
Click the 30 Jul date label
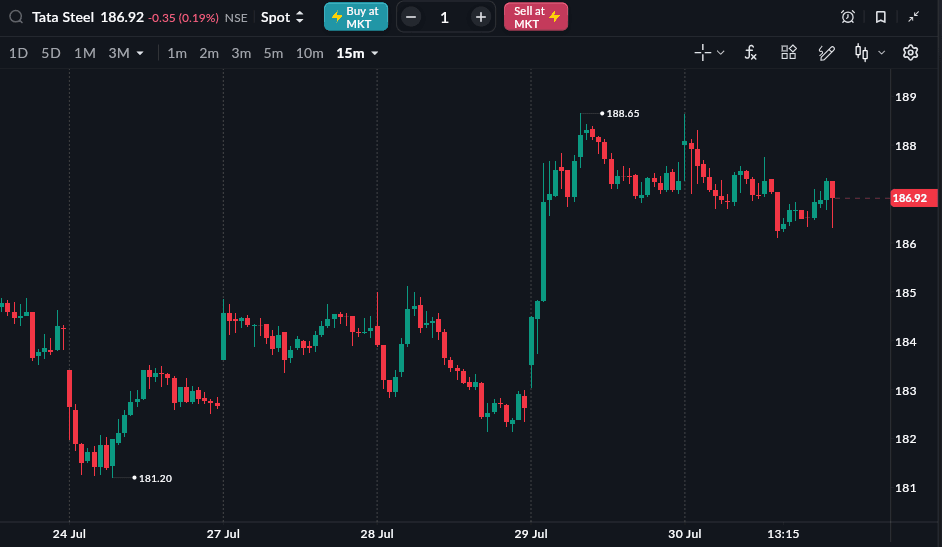click(685, 534)
